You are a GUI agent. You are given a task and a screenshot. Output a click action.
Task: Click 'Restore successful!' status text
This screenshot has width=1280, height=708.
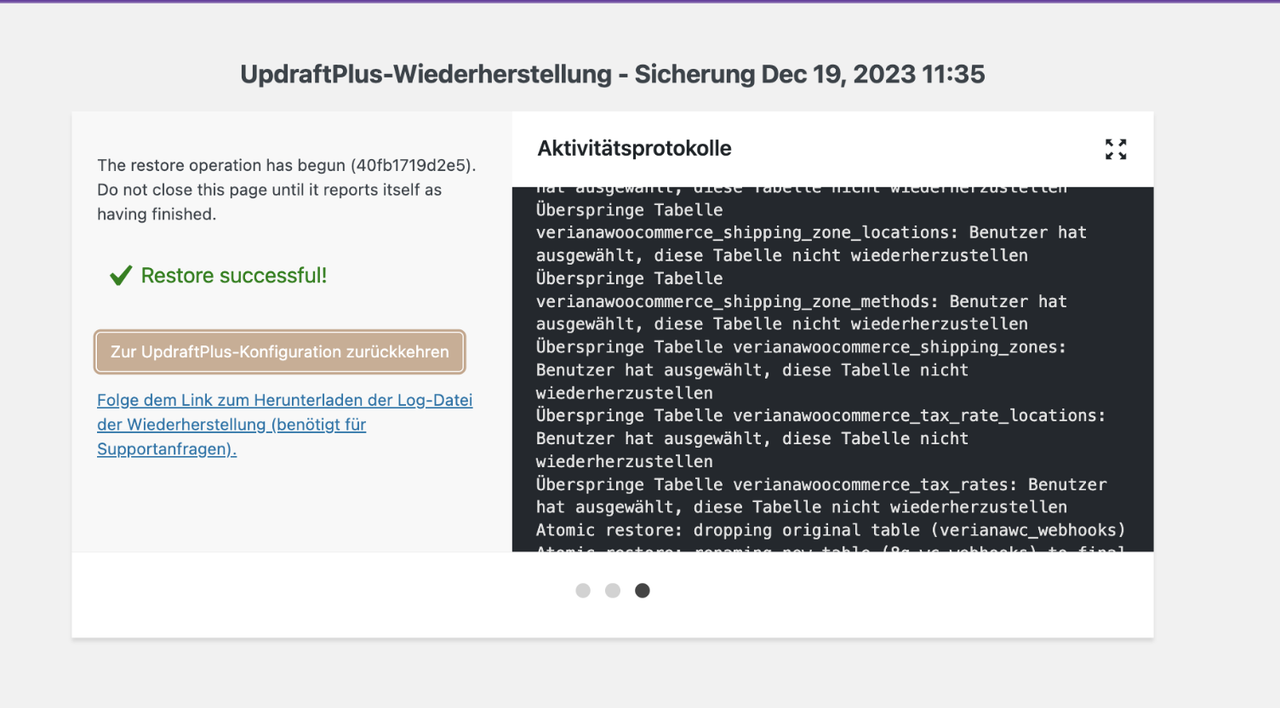pyautogui.click(x=234, y=276)
